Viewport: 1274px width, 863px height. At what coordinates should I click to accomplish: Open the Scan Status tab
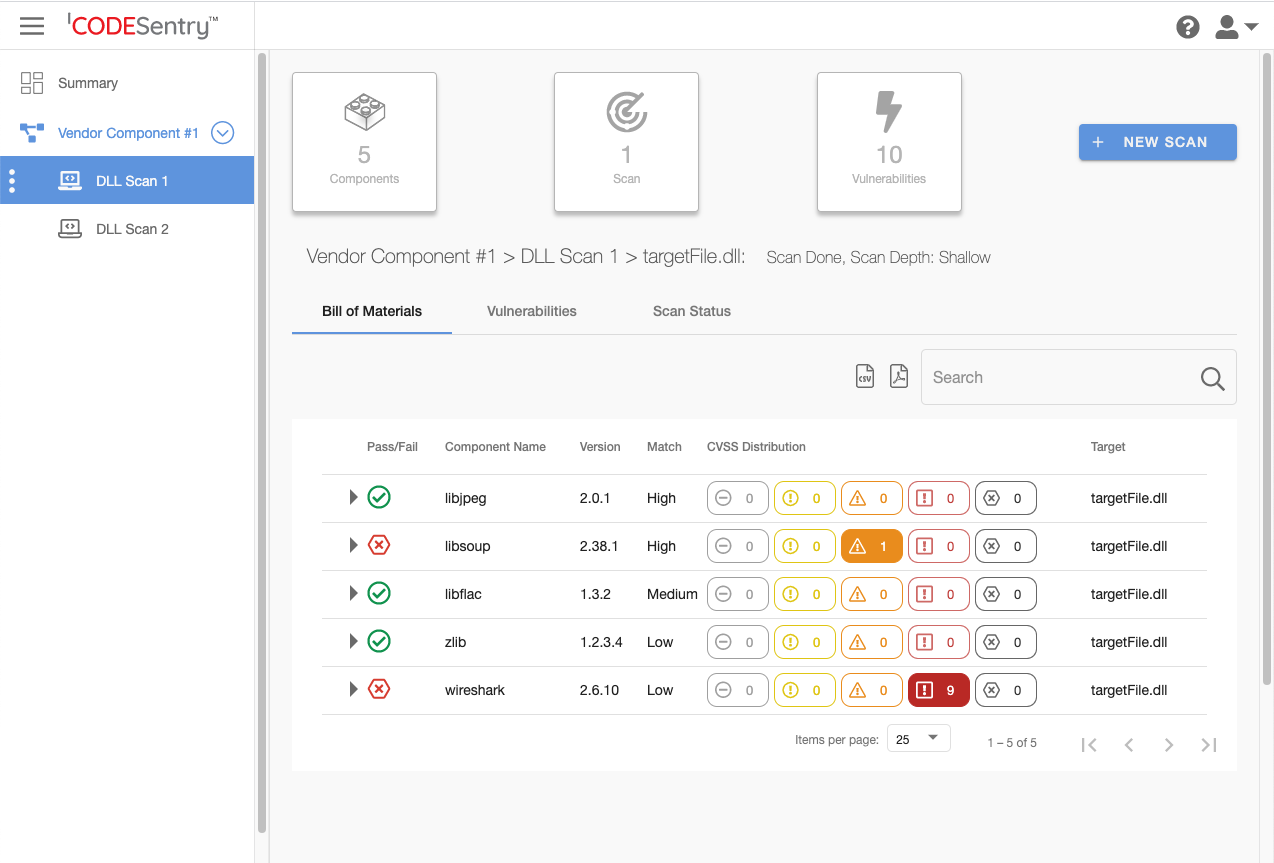tap(691, 311)
